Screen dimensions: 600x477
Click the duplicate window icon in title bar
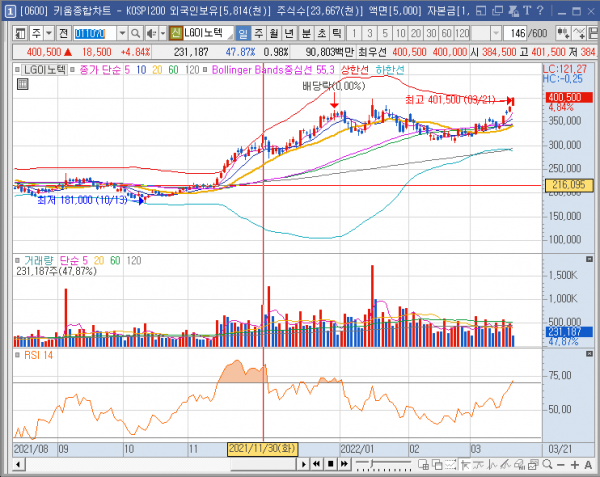(497, 11)
